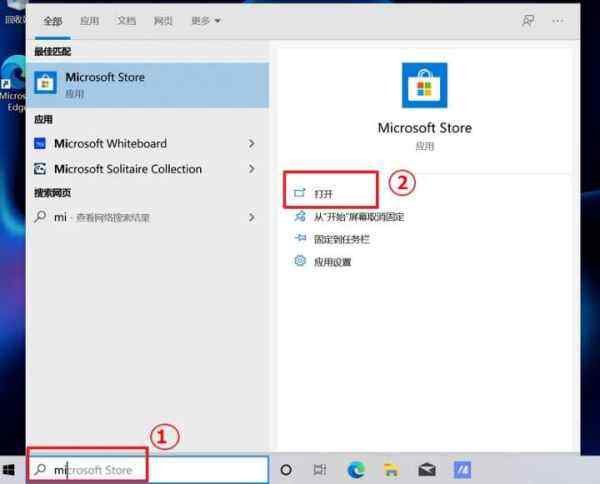This screenshot has height=484, width=600.
Task: Open the Windows Start button
Action: click(x=8, y=470)
